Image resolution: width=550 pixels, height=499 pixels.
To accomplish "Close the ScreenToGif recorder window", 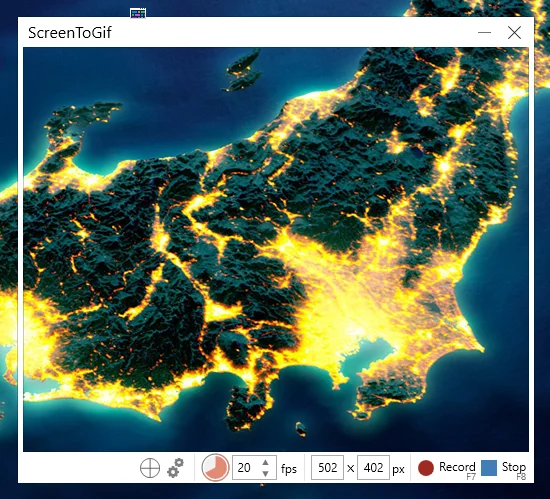I will (x=514, y=33).
